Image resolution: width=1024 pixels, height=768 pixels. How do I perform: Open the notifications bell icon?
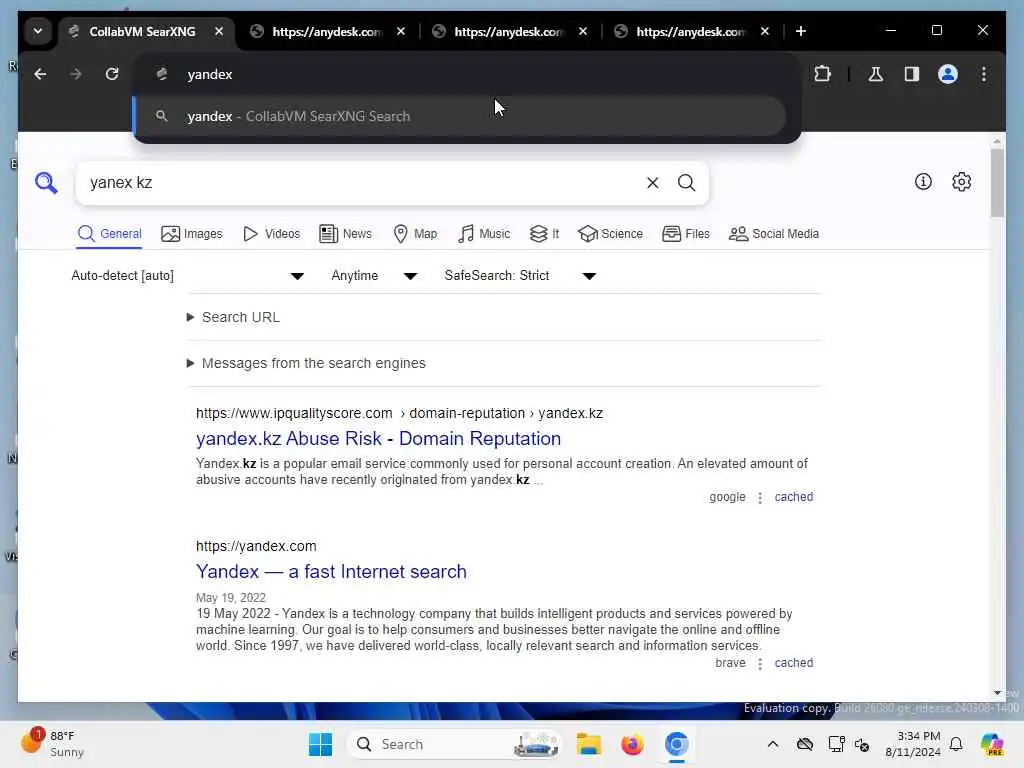[x=956, y=744]
